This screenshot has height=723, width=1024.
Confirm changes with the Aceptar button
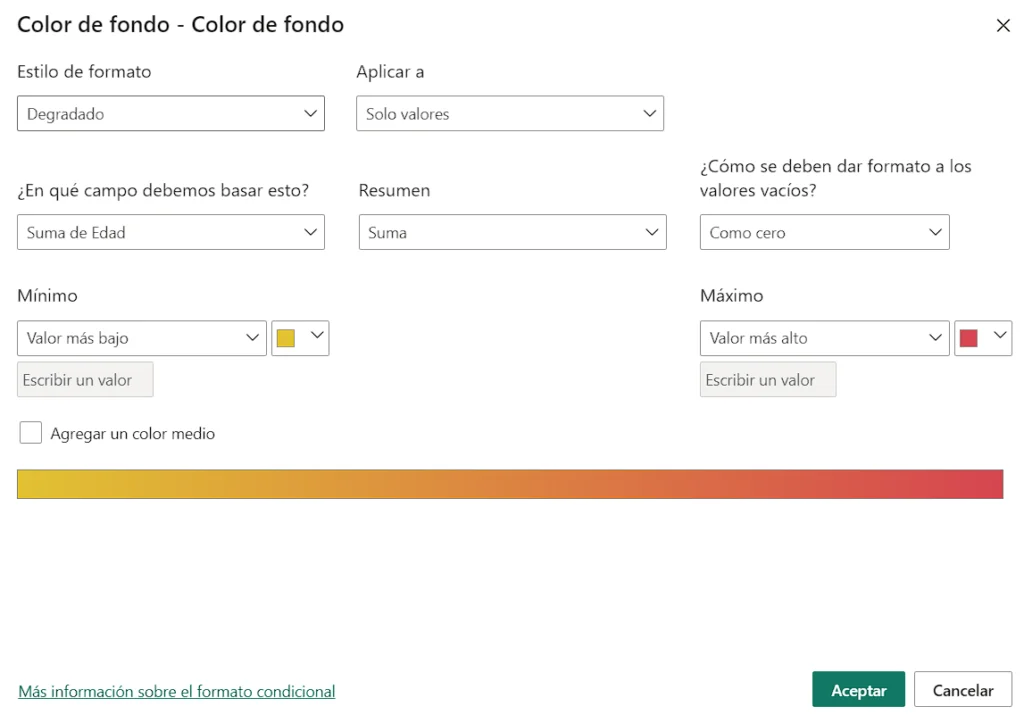[858, 689]
